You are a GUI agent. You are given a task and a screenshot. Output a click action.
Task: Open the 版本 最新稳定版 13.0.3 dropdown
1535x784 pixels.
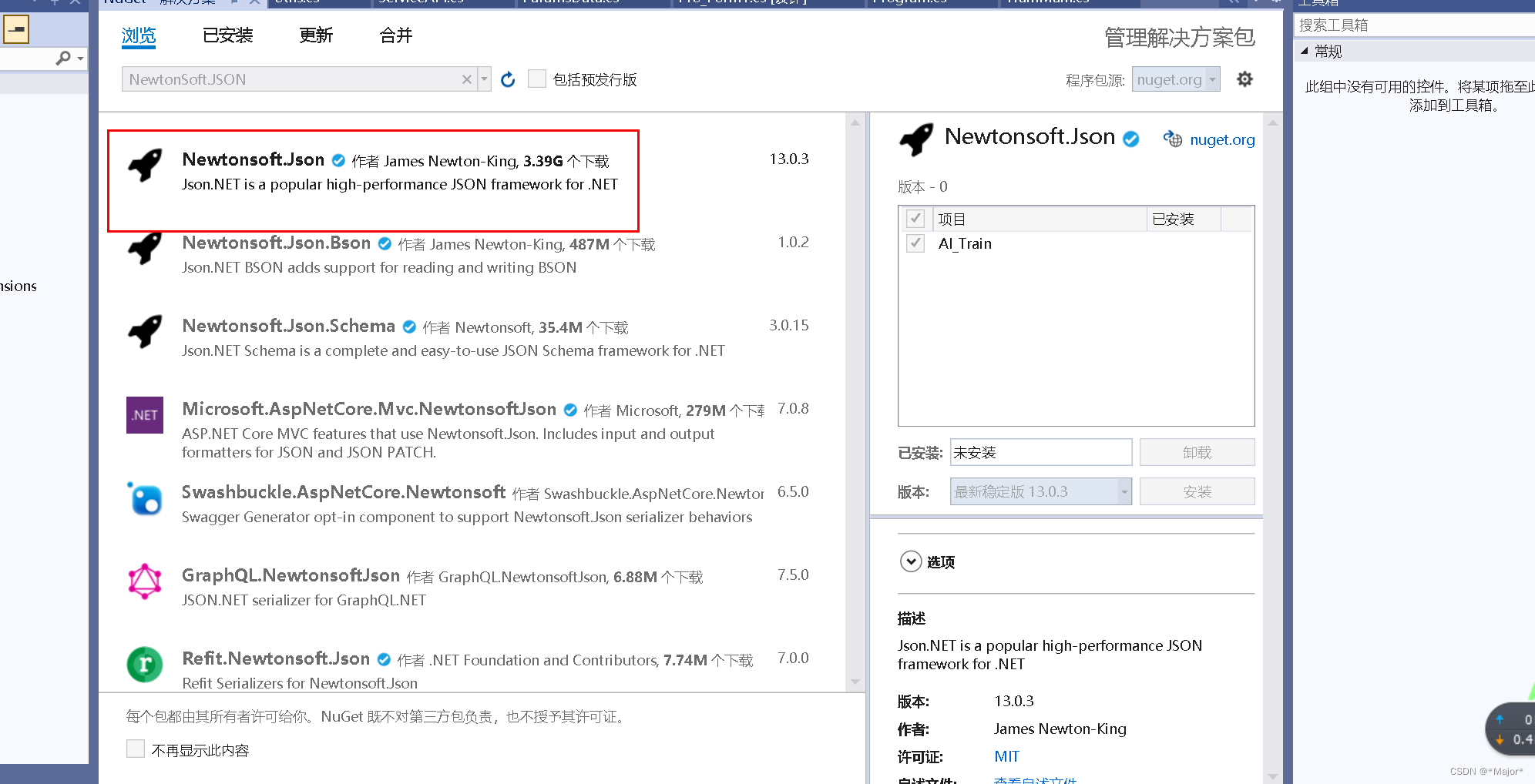tap(1040, 491)
